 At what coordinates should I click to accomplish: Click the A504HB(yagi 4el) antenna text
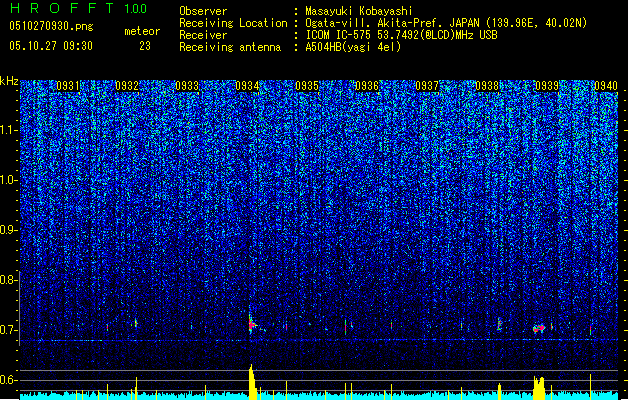[x=353, y=47]
